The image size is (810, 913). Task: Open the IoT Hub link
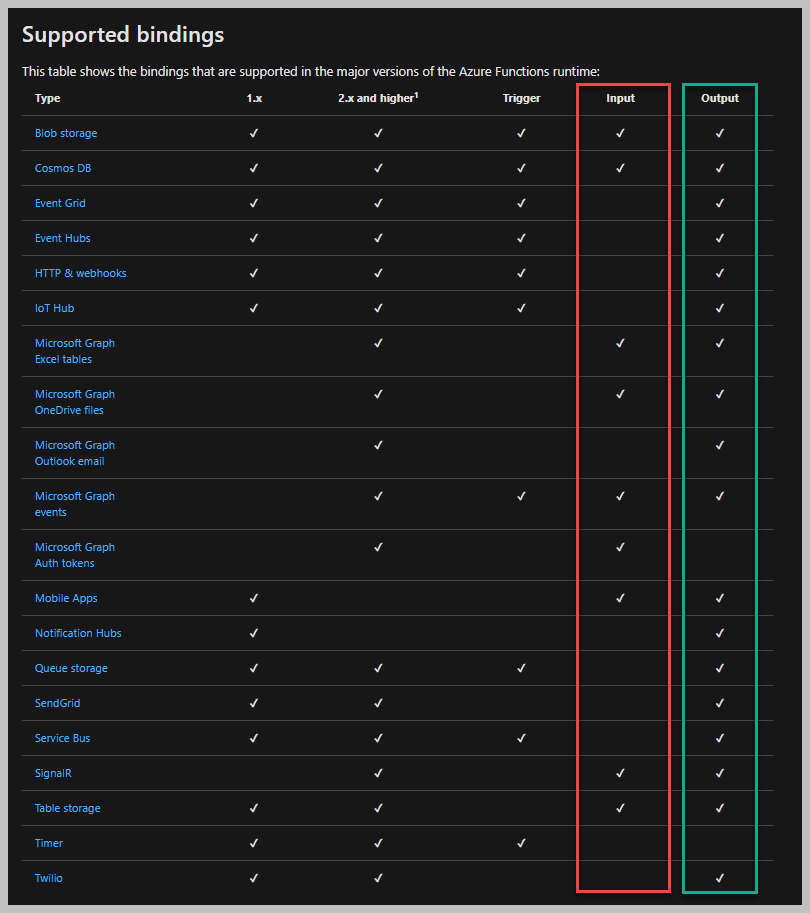point(54,308)
